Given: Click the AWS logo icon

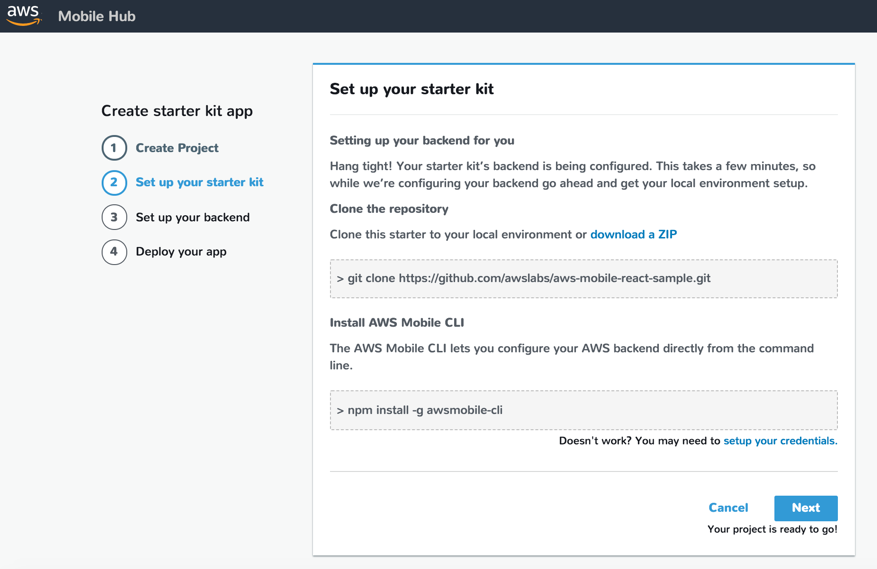Looking at the screenshot, I should tap(23, 16).
